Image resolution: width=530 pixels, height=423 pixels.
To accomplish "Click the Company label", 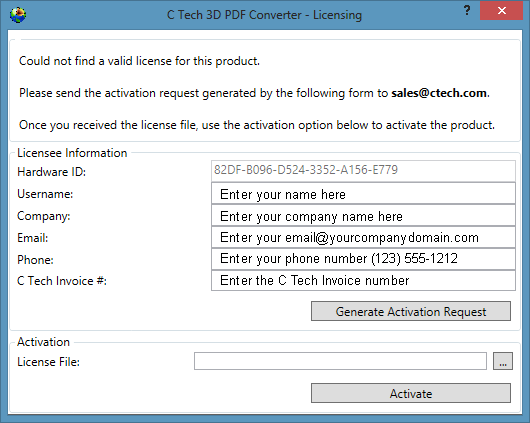I will [x=44, y=216].
